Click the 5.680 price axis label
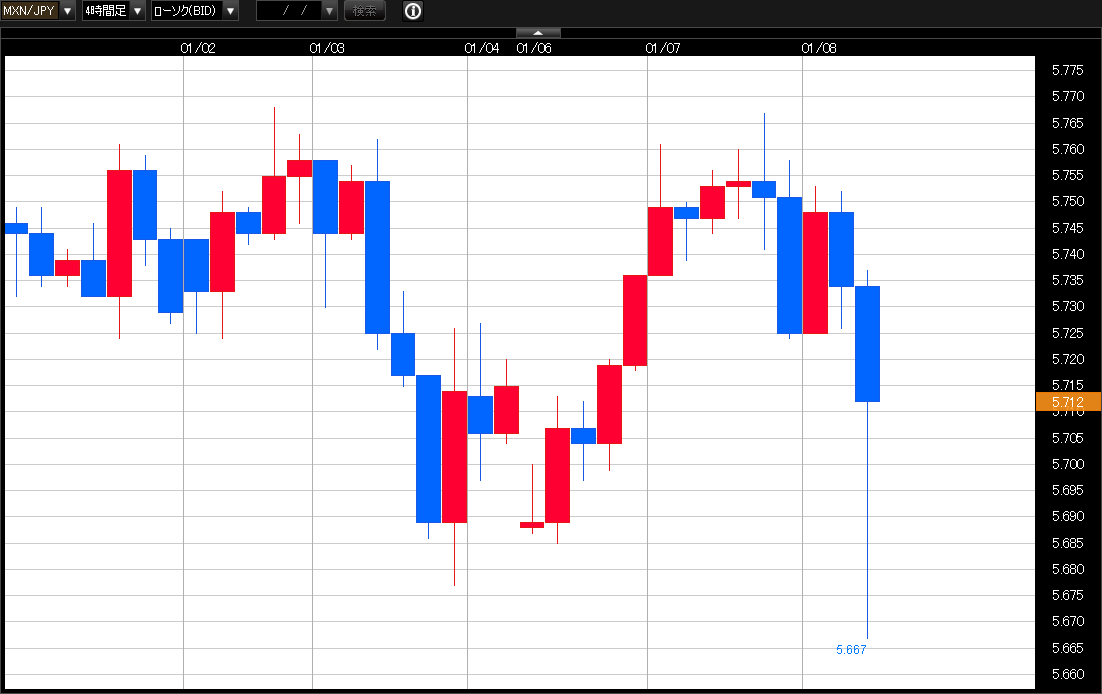 1068,569
